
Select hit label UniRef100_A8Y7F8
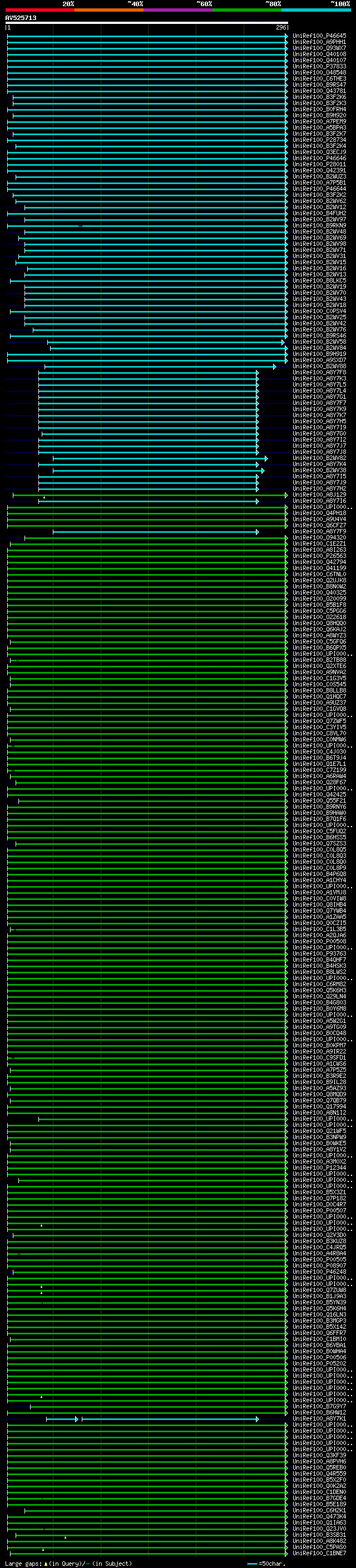319,373
